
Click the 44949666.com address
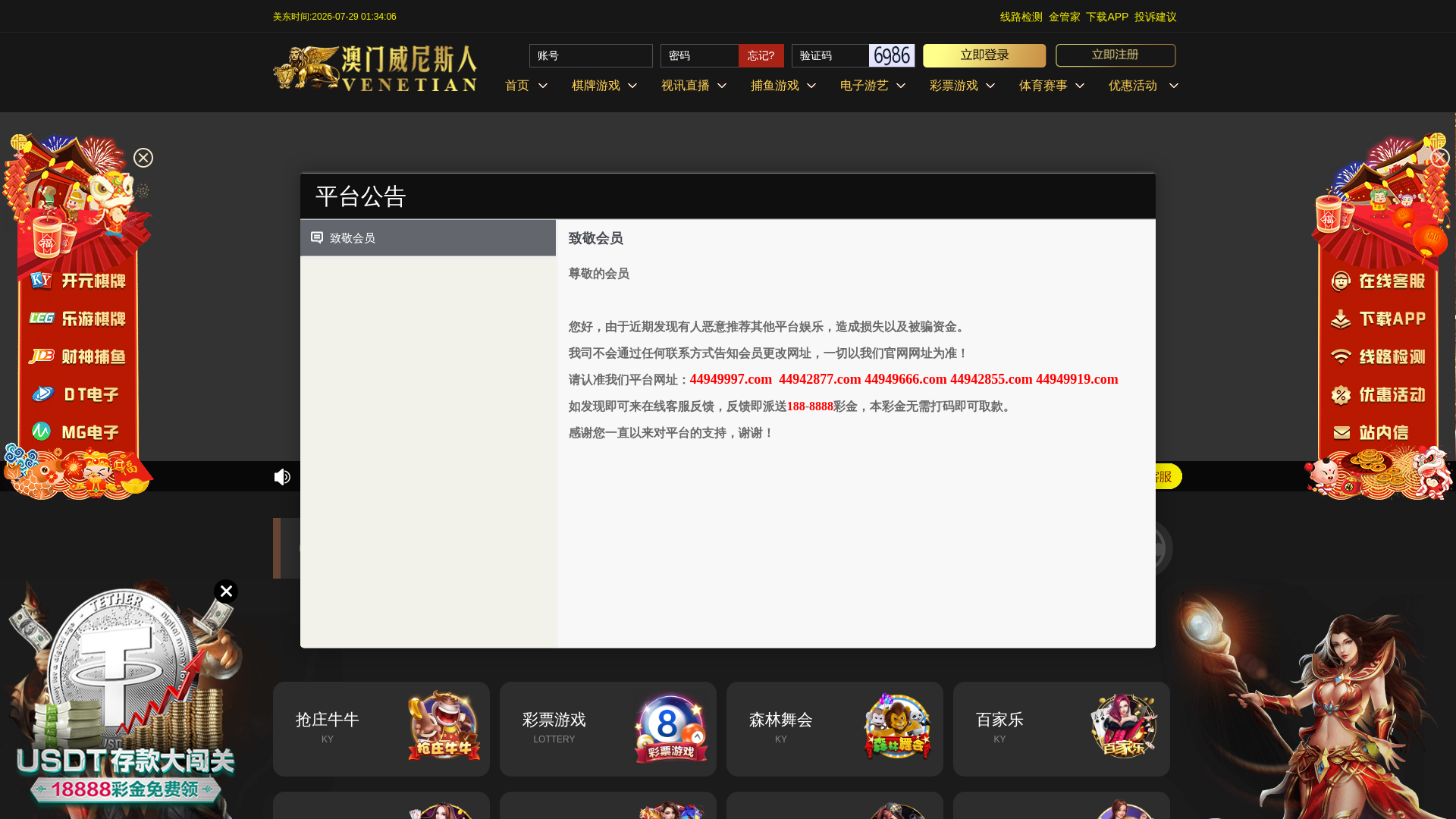click(905, 379)
